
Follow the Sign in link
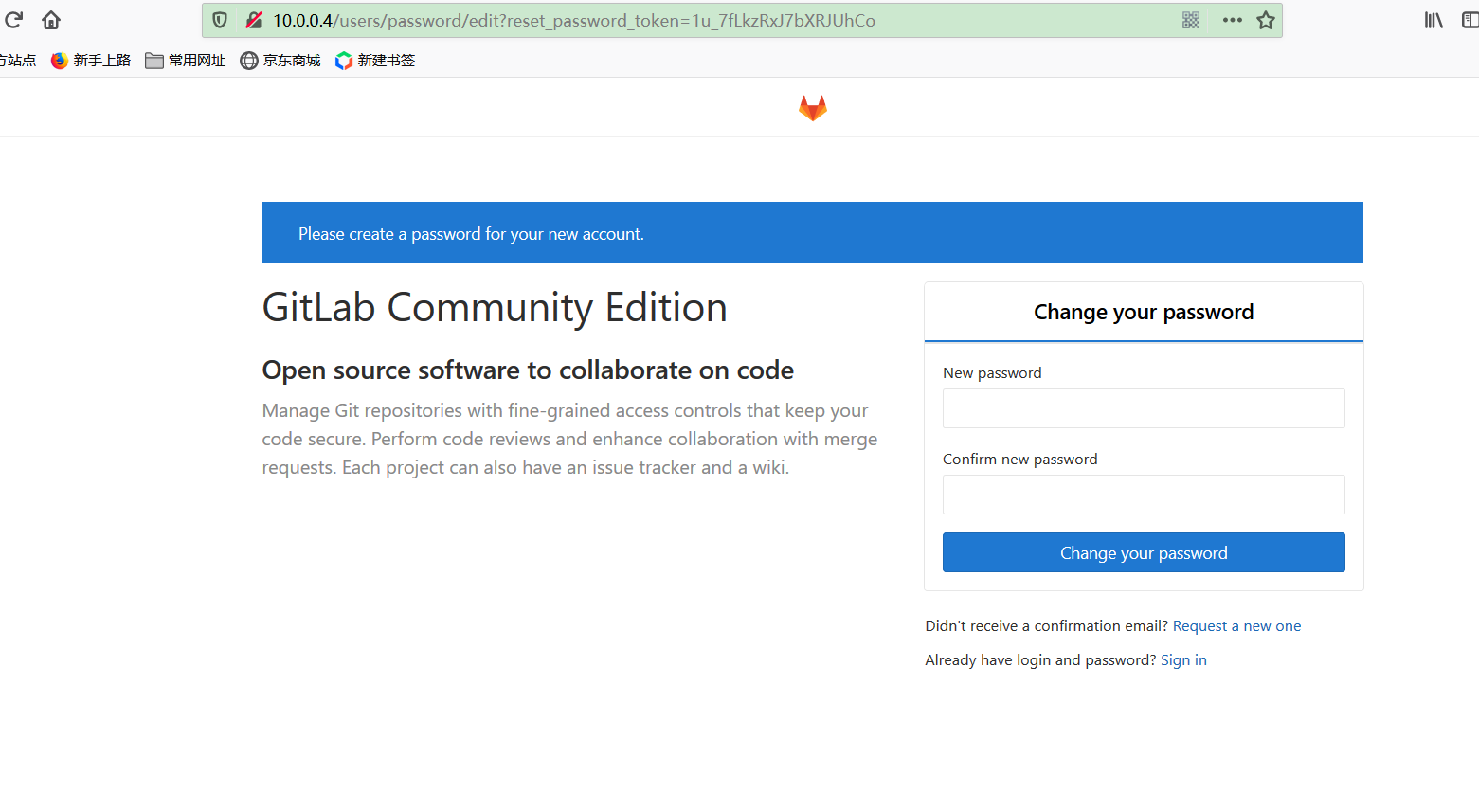pyautogui.click(x=1183, y=660)
